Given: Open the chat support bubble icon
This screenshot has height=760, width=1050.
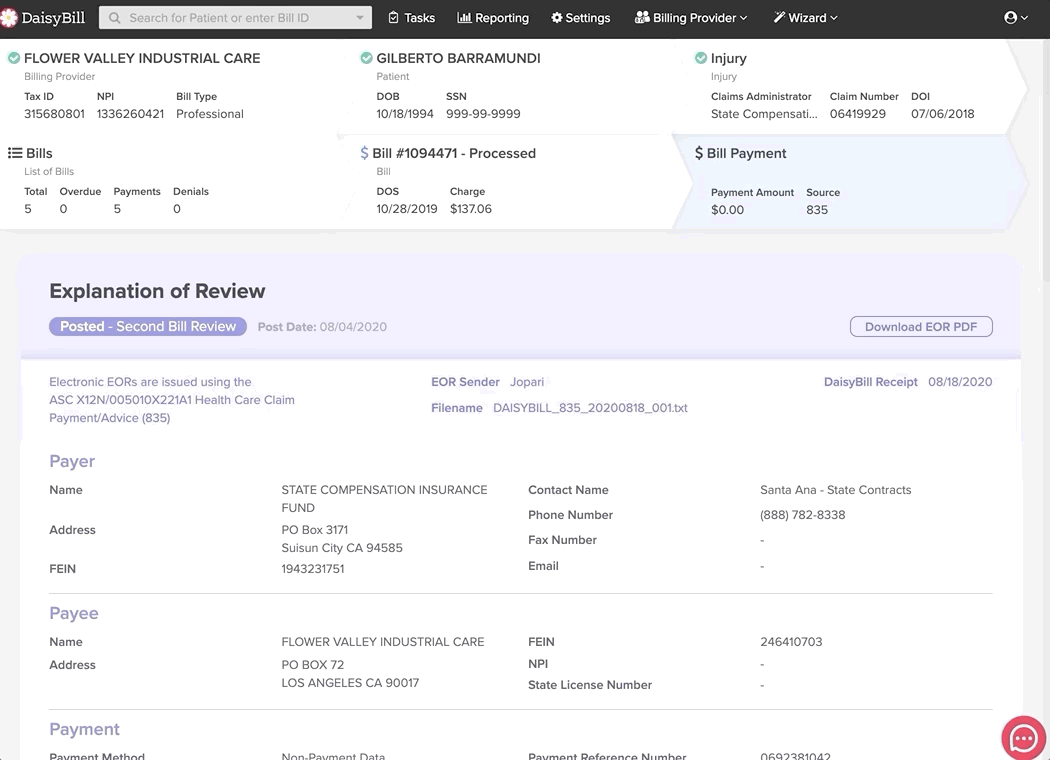Looking at the screenshot, I should pyautogui.click(x=1023, y=738).
